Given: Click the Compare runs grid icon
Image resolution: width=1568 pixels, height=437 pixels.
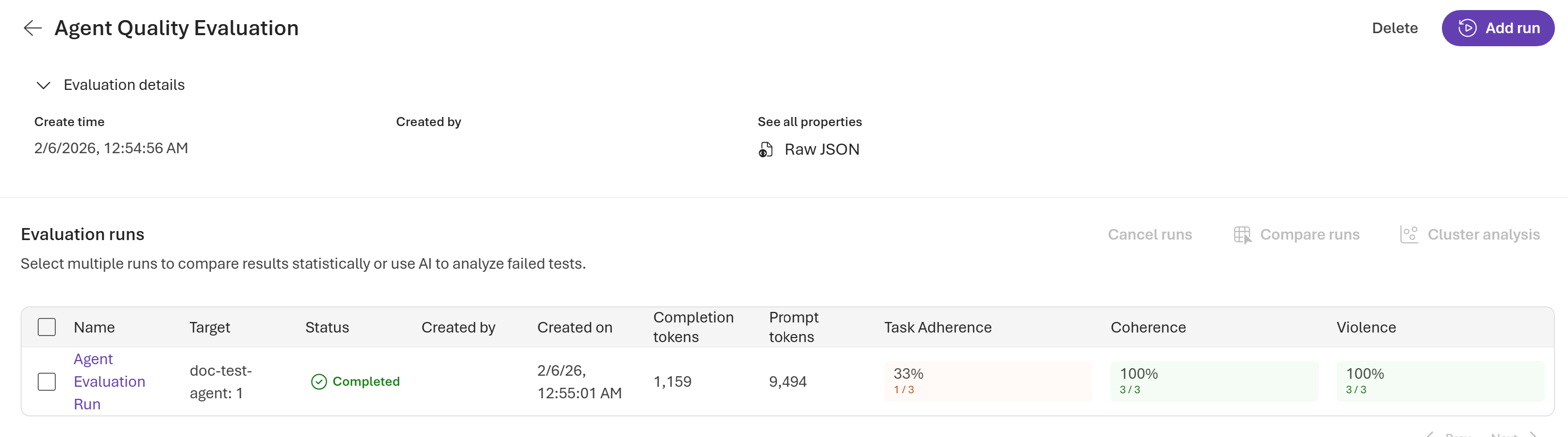Looking at the screenshot, I should (1242, 235).
